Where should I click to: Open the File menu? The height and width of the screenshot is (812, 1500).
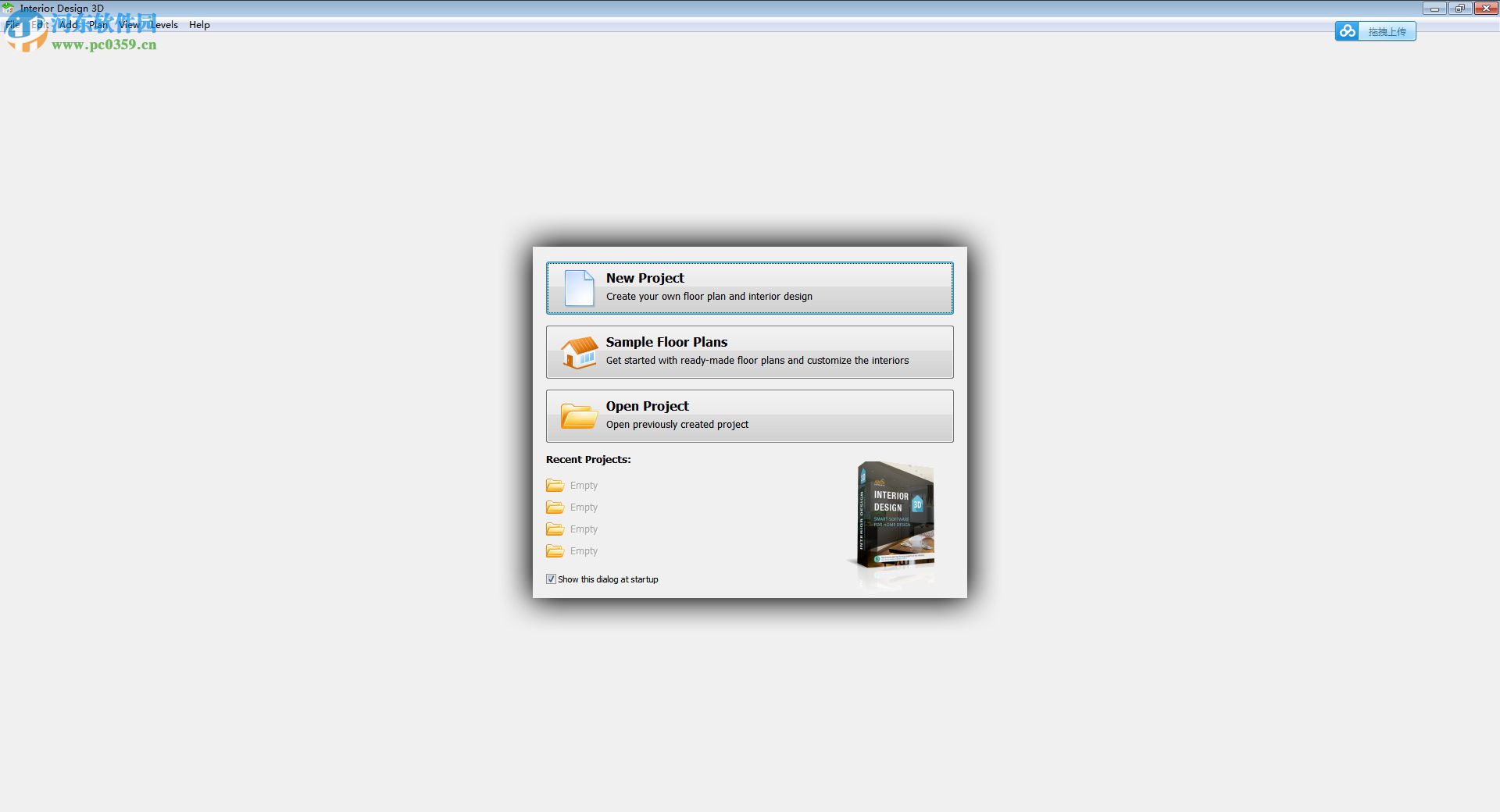tap(12, 25)
